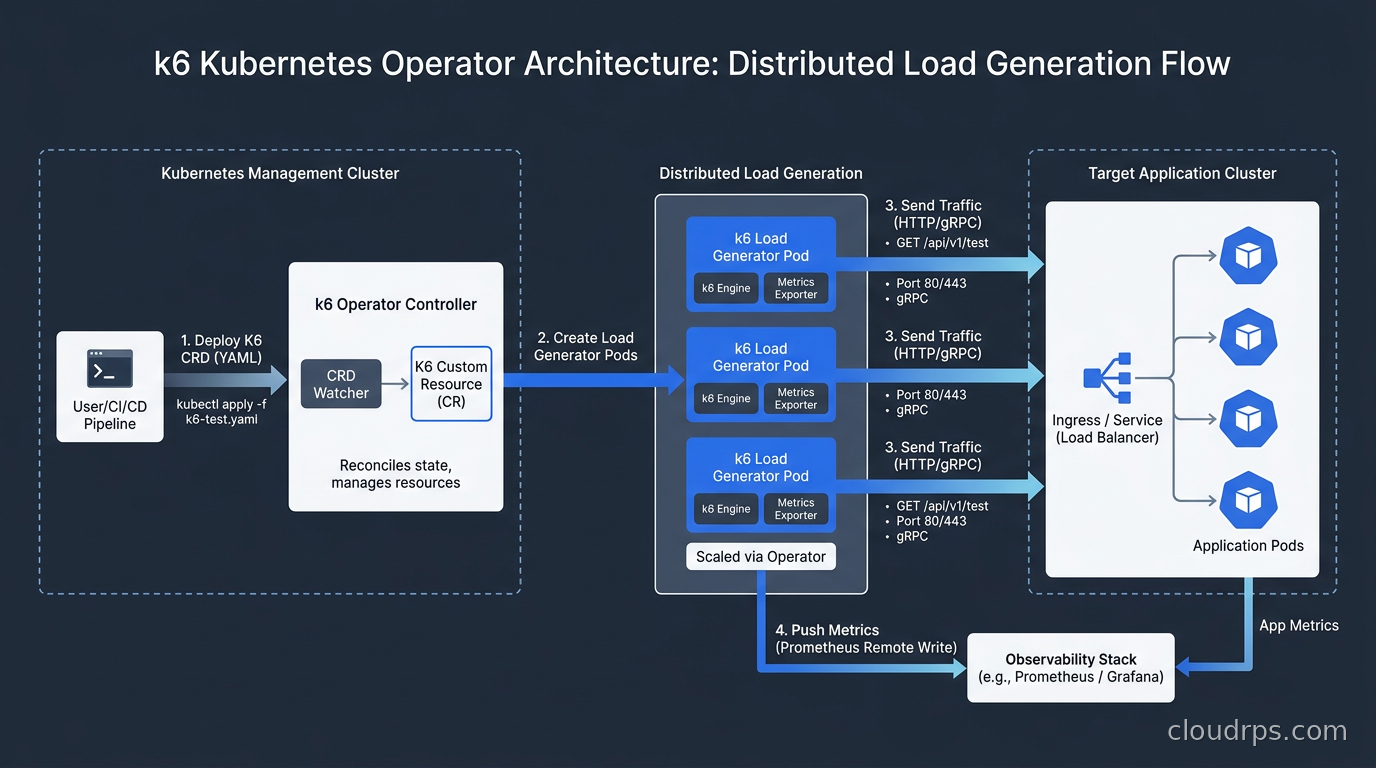1376x768 pixels.
Task: Click the Distributed Load Generation heading
Action: [761, 173]
